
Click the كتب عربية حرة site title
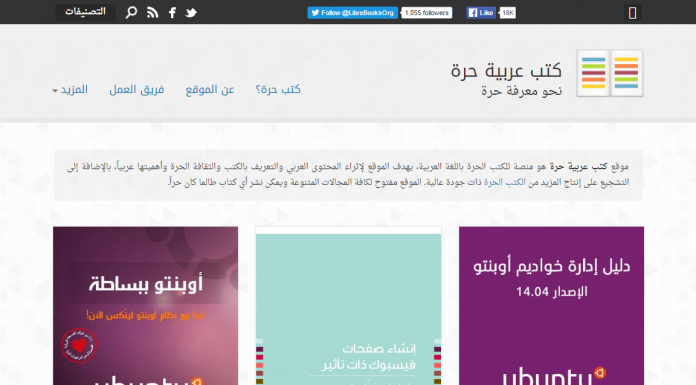(506, 70)
